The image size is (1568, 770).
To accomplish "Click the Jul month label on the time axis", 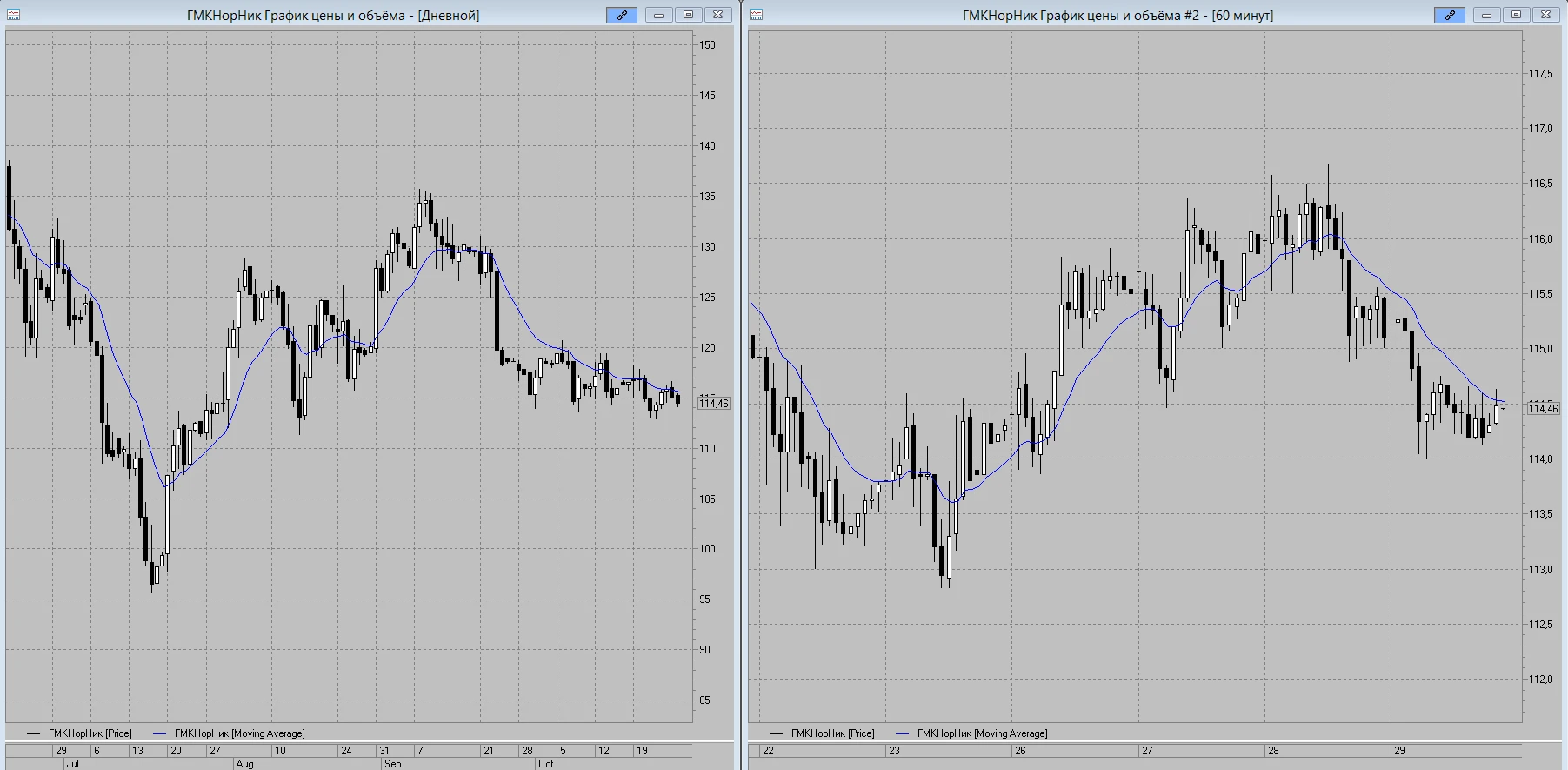I will (73, 764).
